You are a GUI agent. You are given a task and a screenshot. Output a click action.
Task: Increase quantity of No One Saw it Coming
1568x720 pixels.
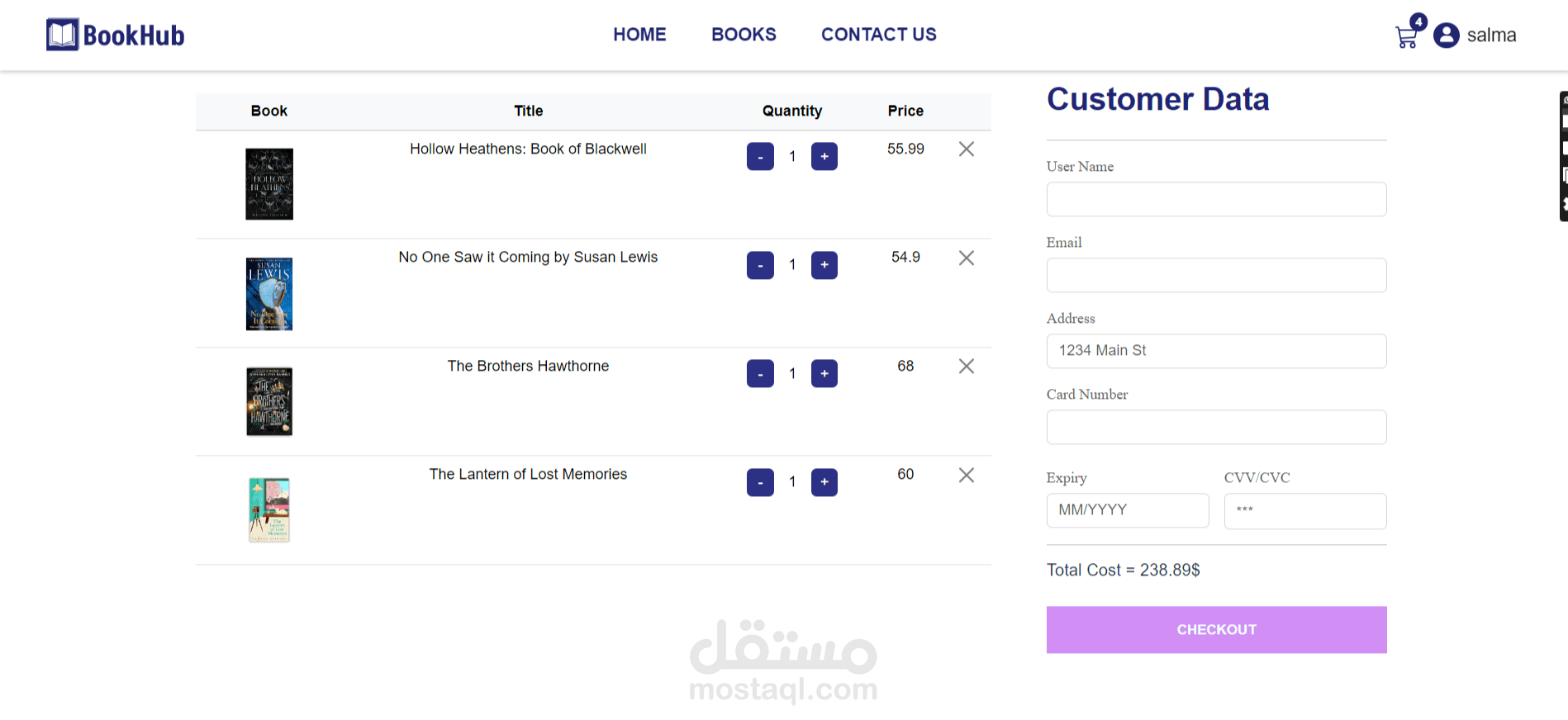[824, 265]
